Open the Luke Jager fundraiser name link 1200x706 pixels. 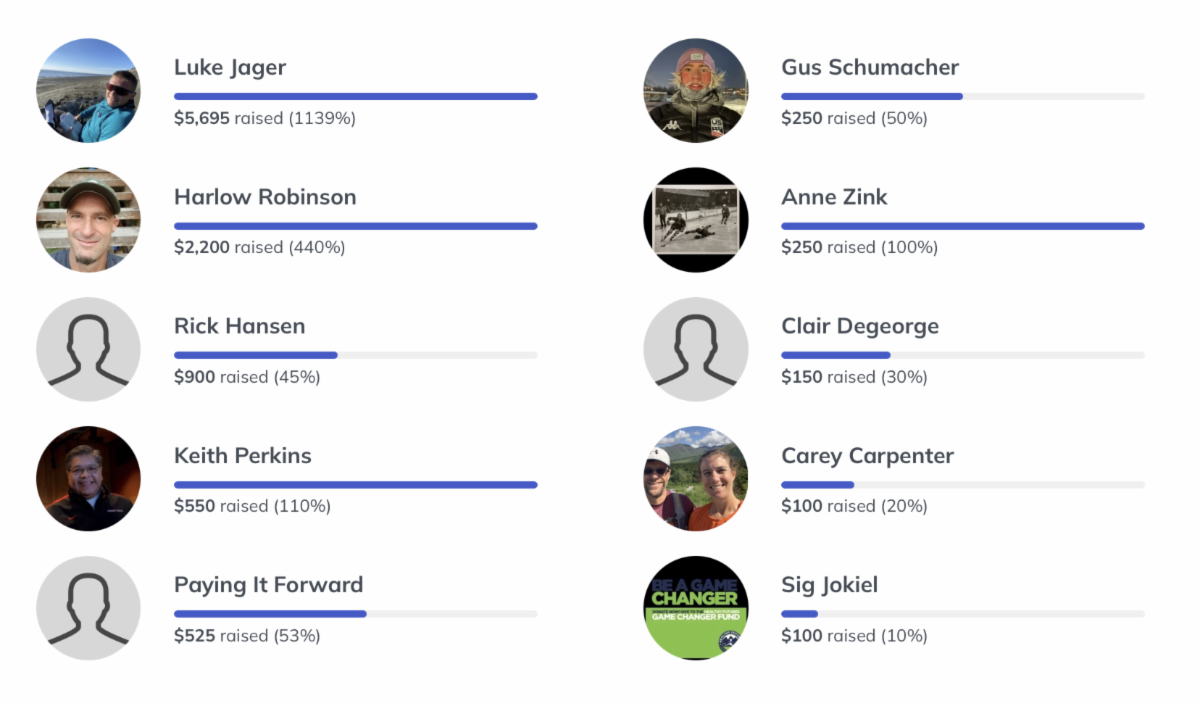pos(230,68)
